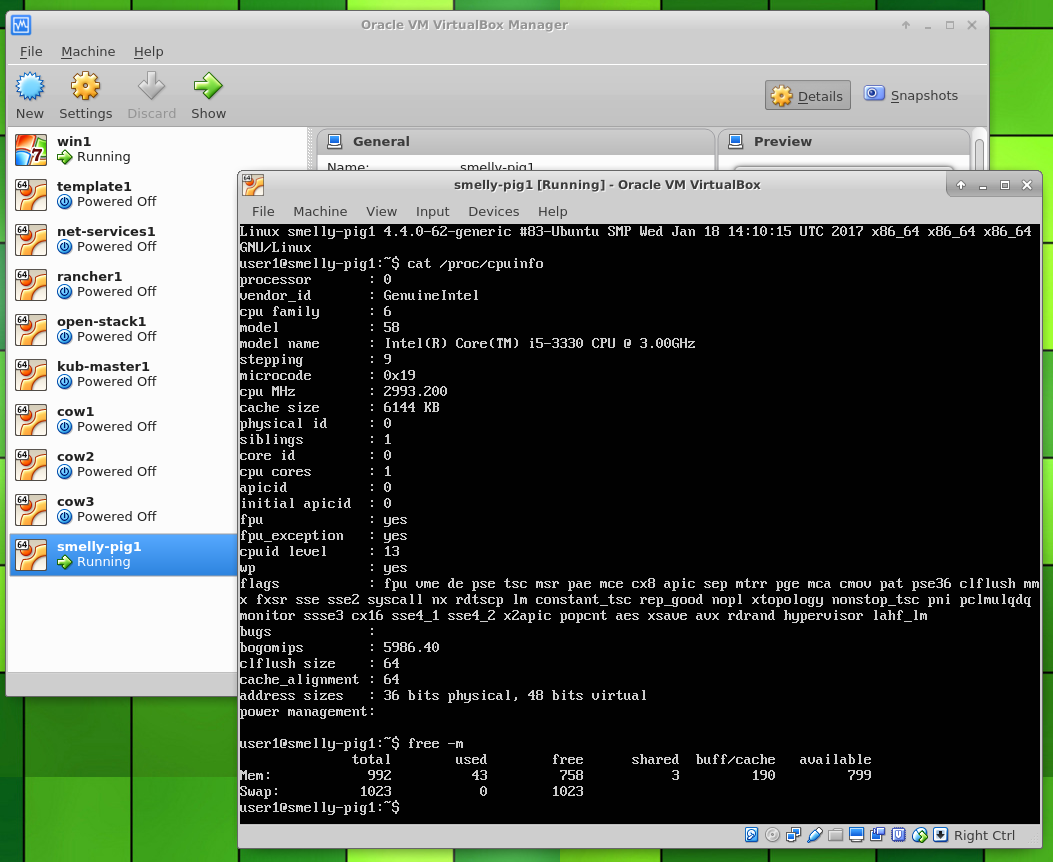Open the Manager File menu

click(31, 52)
